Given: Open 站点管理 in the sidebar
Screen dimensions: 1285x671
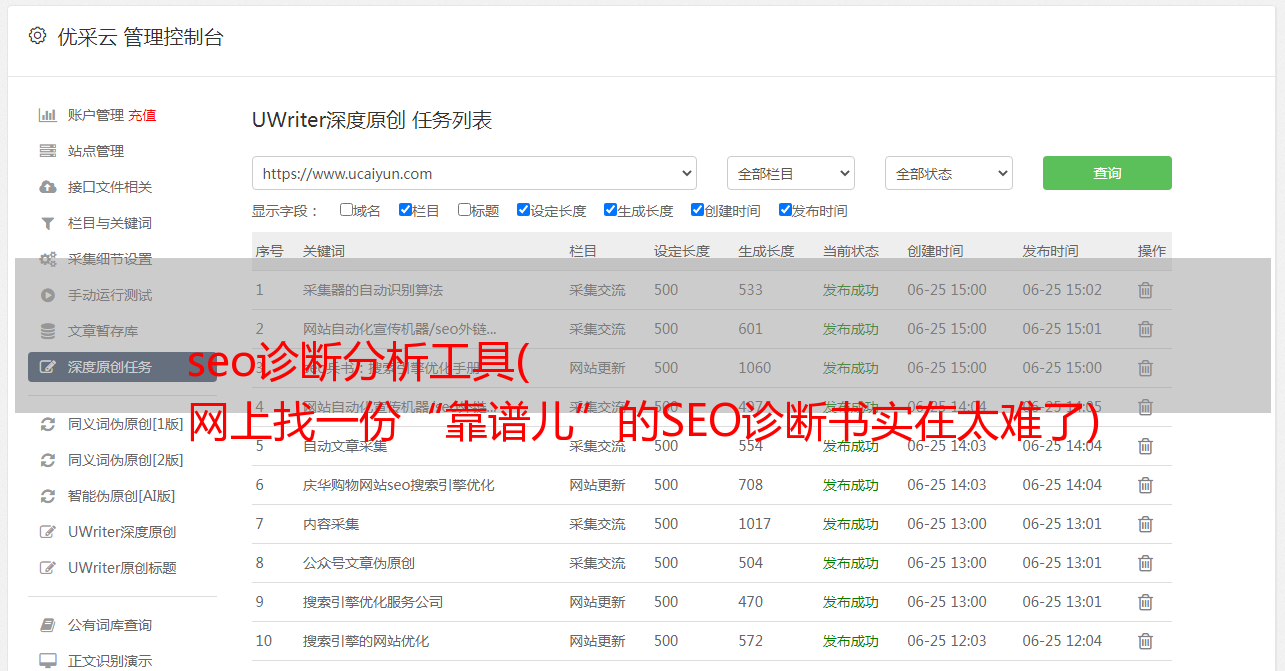Looking at the screenshot, I should pyautogui.click(x=96, y=151).
